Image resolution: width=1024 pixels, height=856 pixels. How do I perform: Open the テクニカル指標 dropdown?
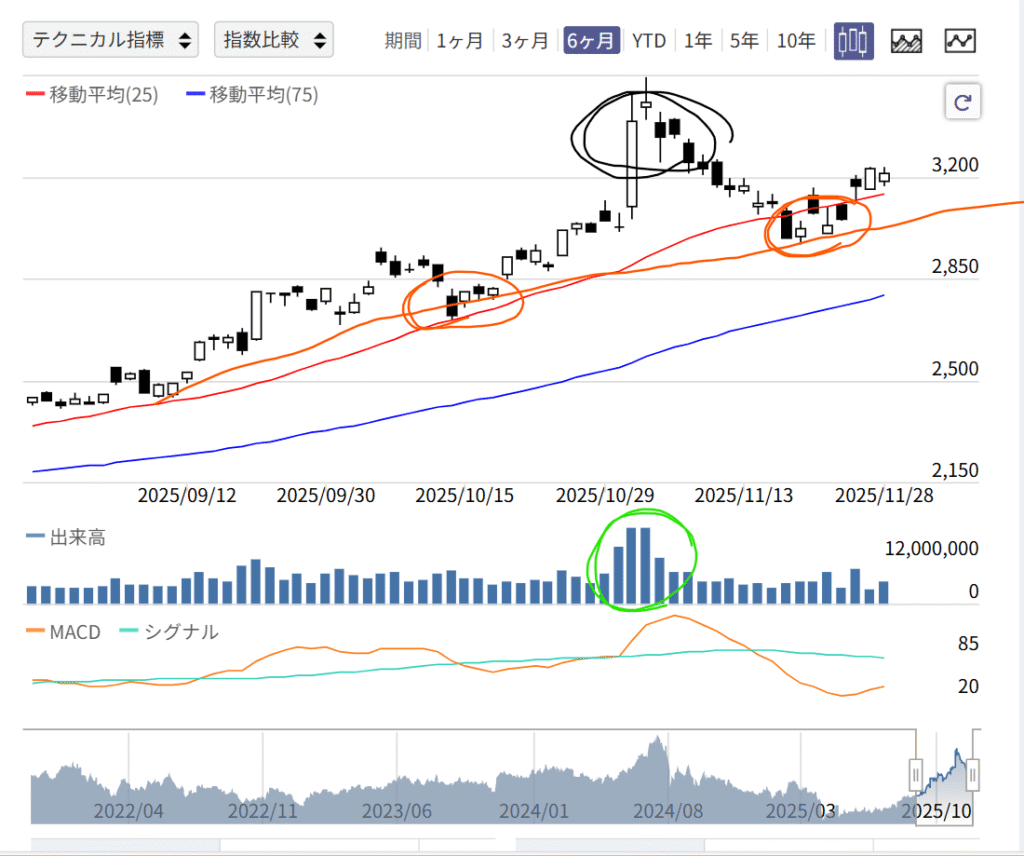pyautogui.click(x=110, y=40)
